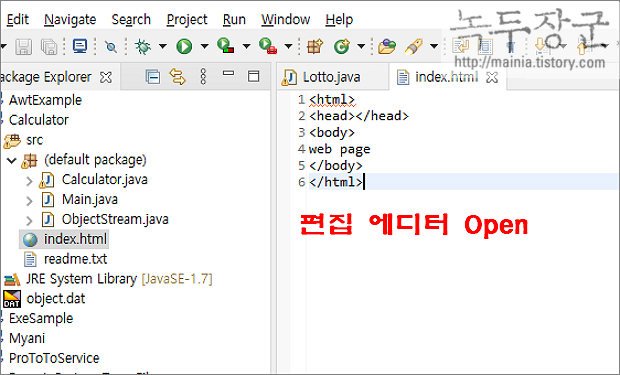
Task: Click the <body> opening tag line
Action: (x=332, y=133)
